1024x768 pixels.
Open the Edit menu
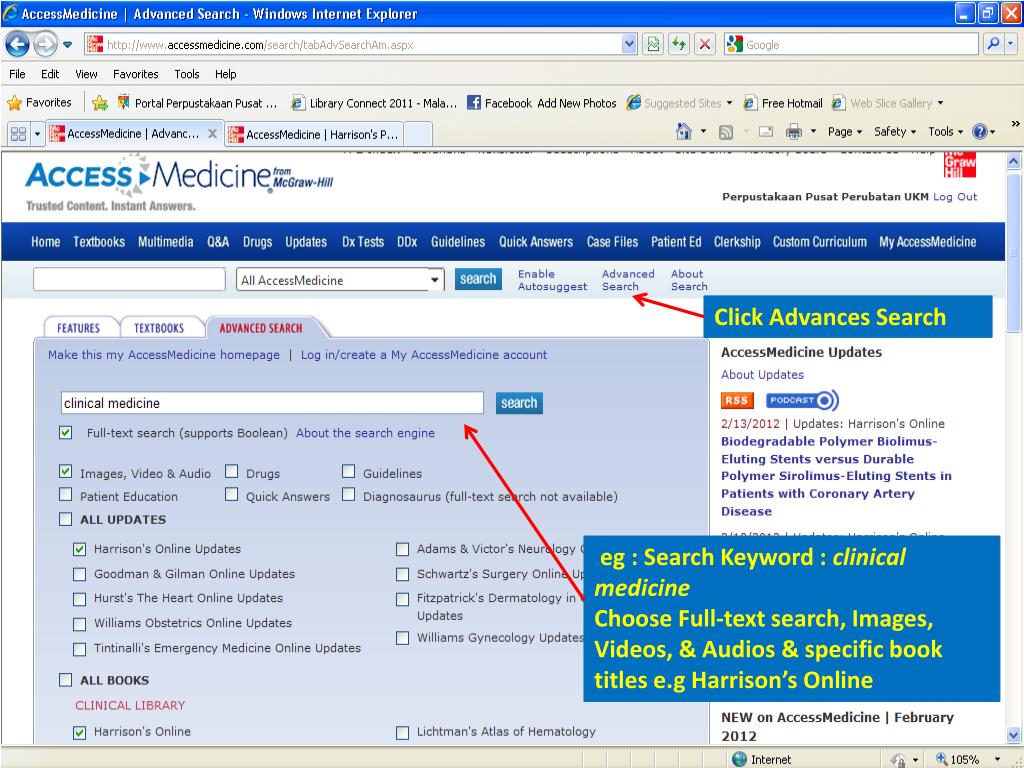[x=50, y=74]
